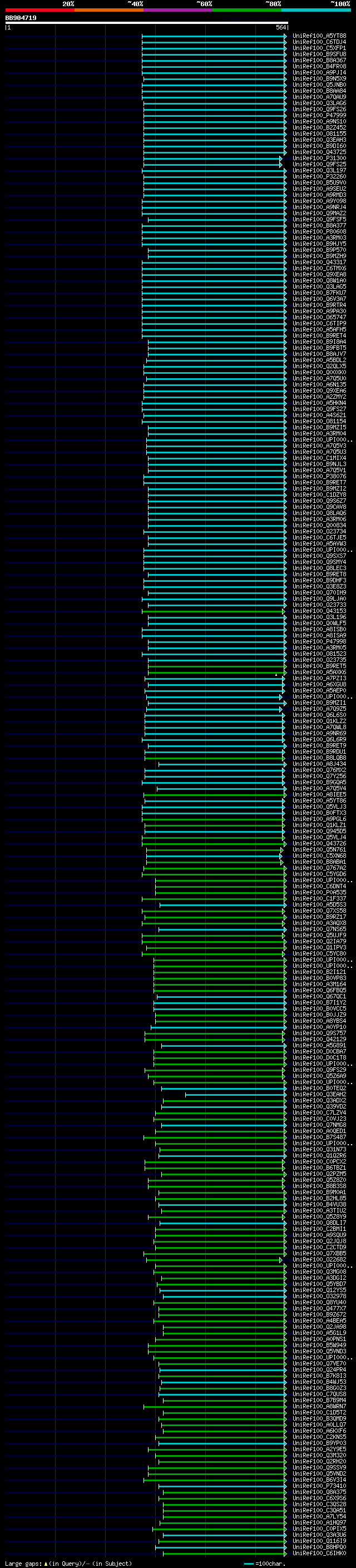The image size is (356, 1568).
Task: Open hit UniRef100_Q6L6S0
Action: click(319, 715)
